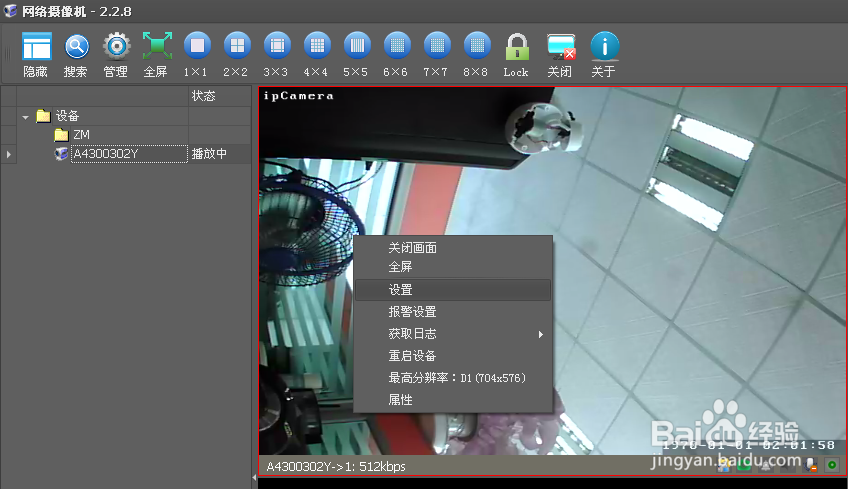Open the 管理 management gear icon
This screenshot has height=489, width=848.
click(116, 47)
